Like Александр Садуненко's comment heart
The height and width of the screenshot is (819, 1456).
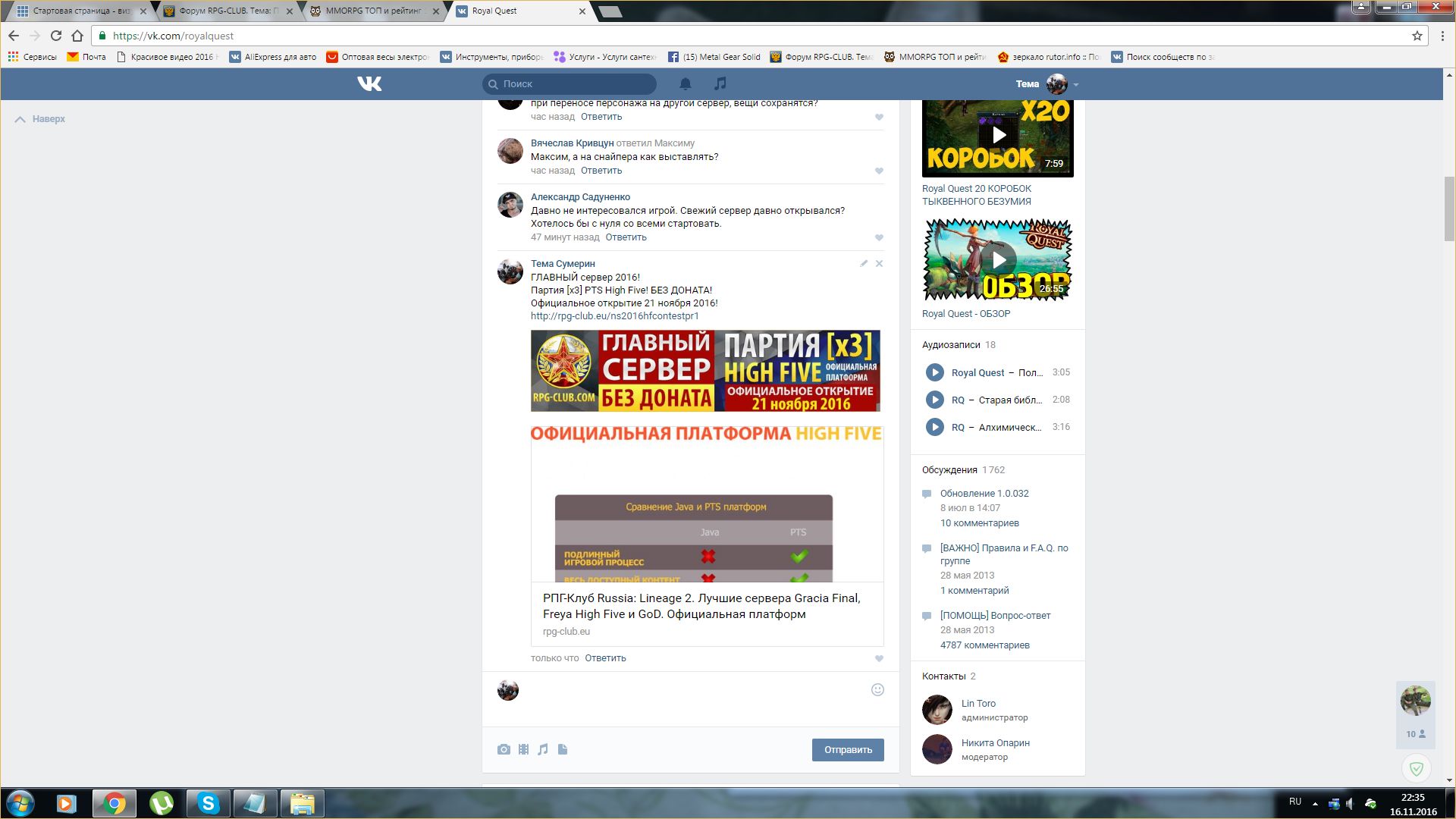click(879, 237)
